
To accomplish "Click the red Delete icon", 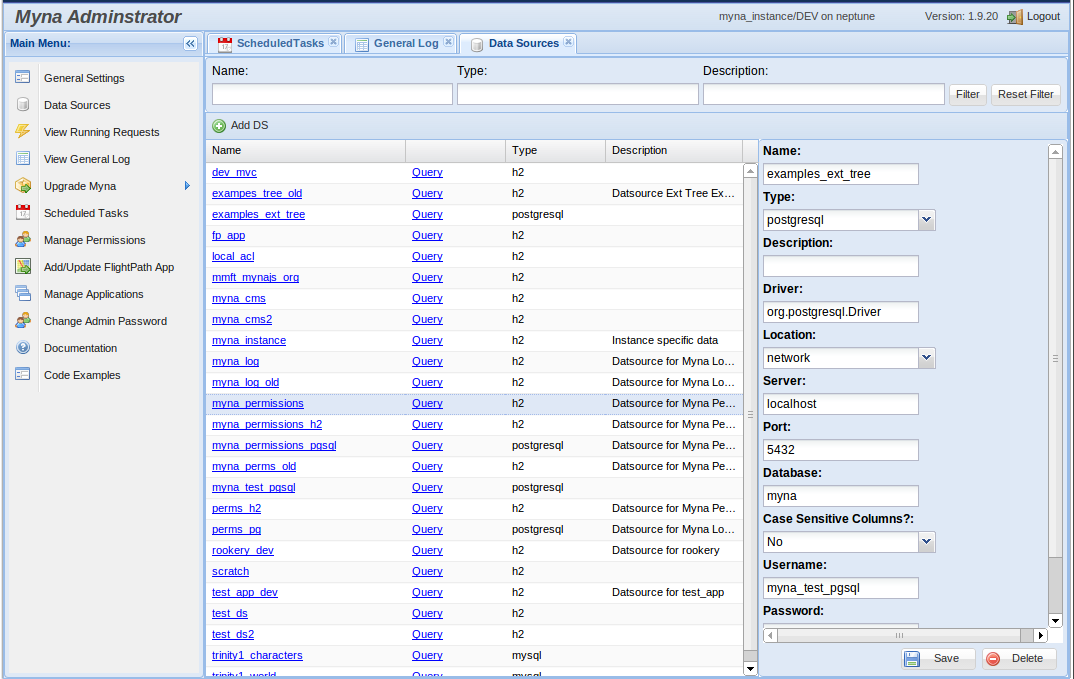I will point(994,658).
